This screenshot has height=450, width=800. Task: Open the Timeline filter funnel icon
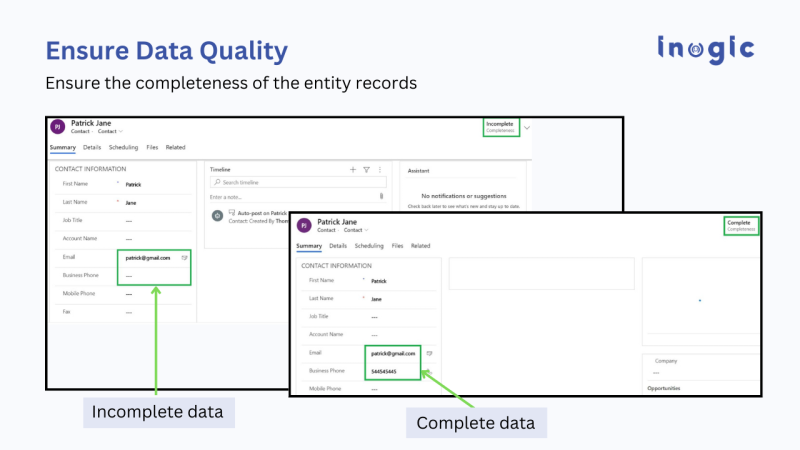point(367,170)
